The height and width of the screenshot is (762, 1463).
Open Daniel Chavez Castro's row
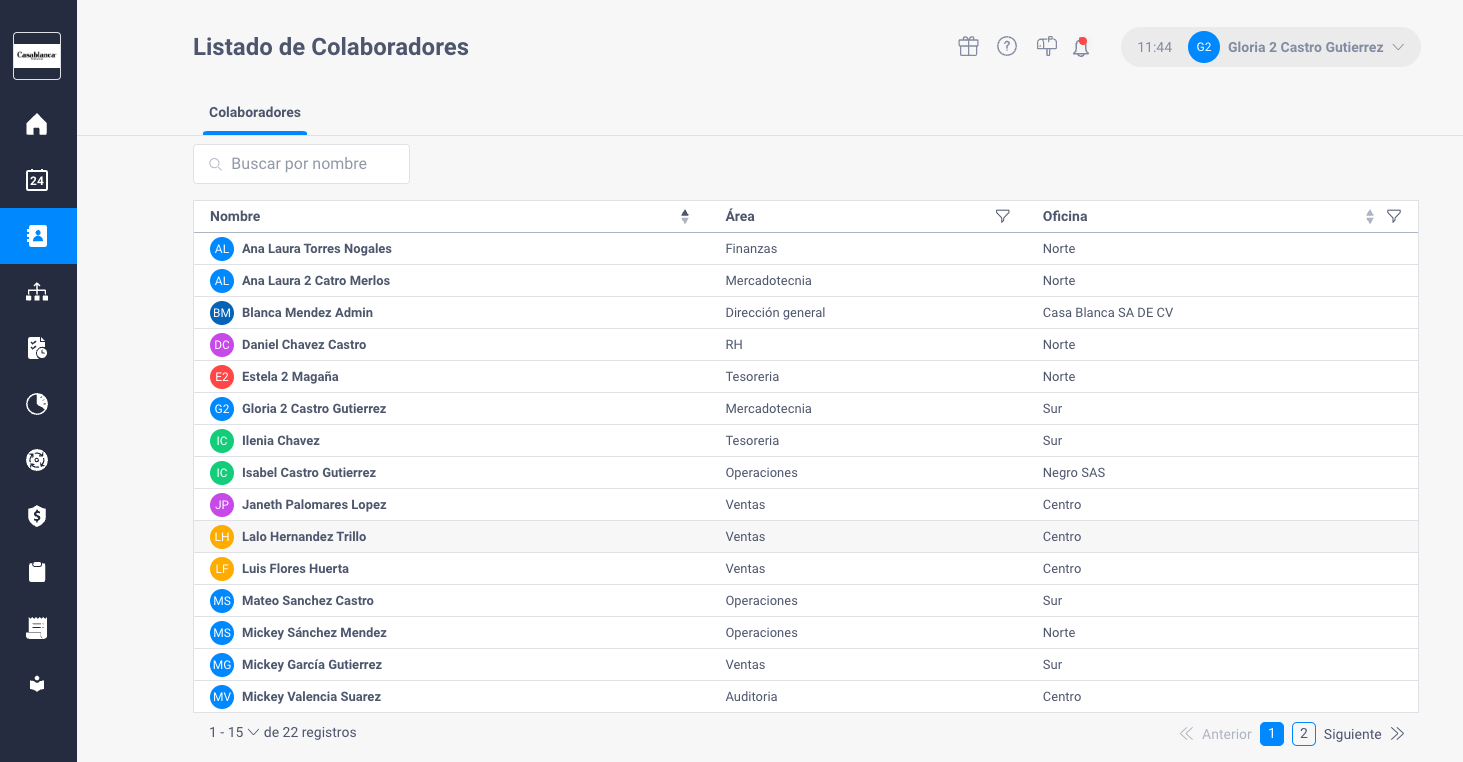point(806,345)
